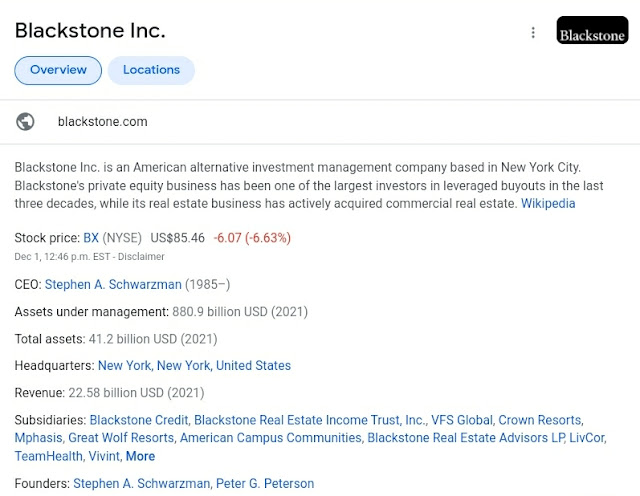Click the Blackstone logo thumbnail
The height and width of the screenshot is (496, 640).
(x=592, y=31)
